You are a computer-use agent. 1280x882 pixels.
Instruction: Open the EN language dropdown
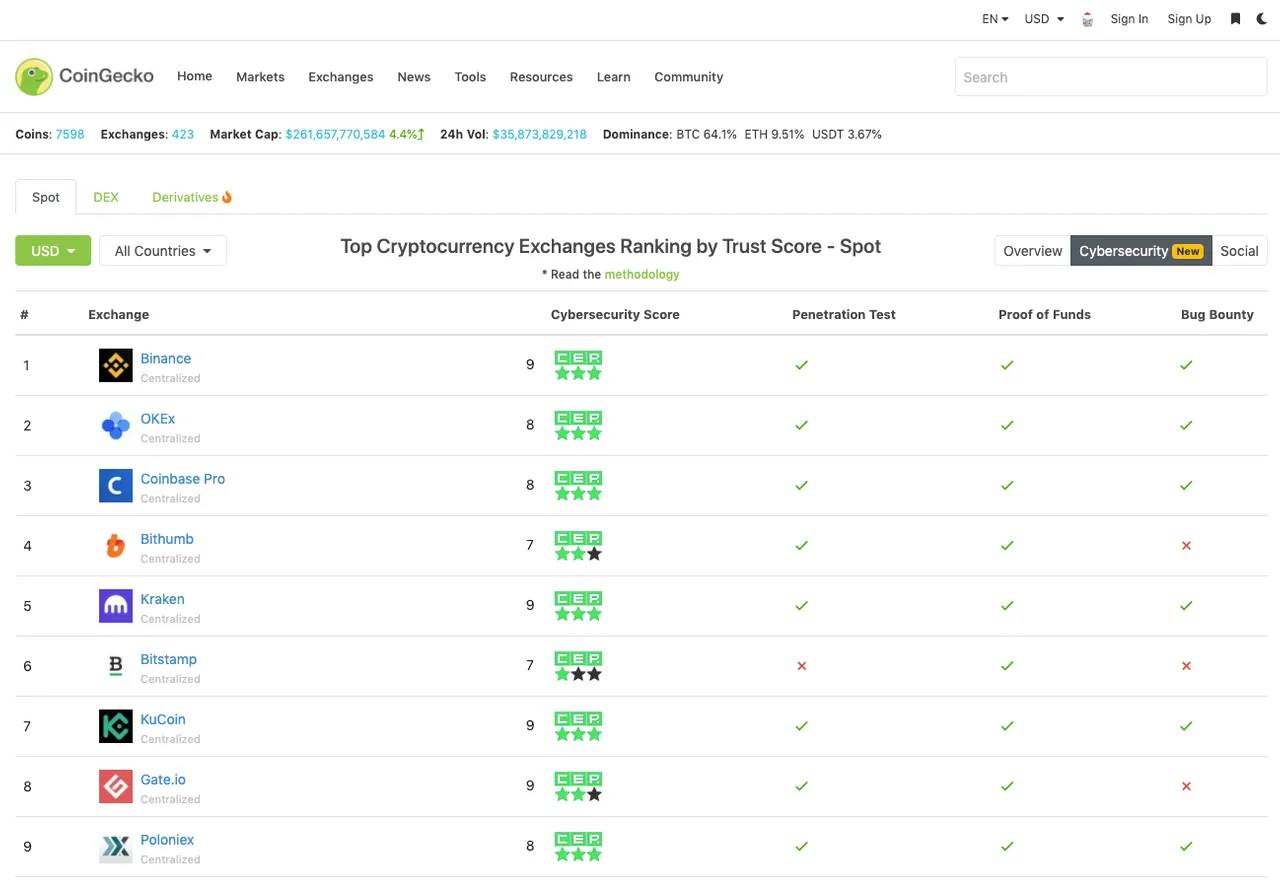pyautogui.click(x=995, y=19)
